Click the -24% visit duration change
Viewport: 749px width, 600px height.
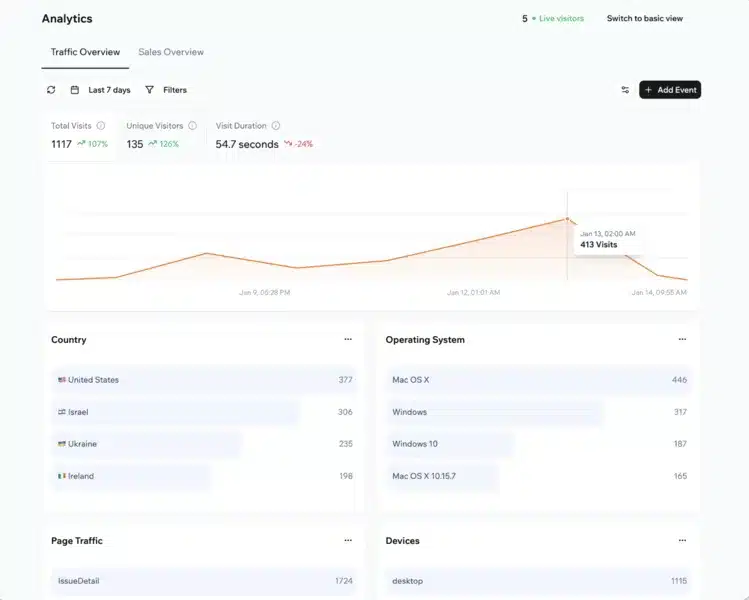click(x=299, y=144)
